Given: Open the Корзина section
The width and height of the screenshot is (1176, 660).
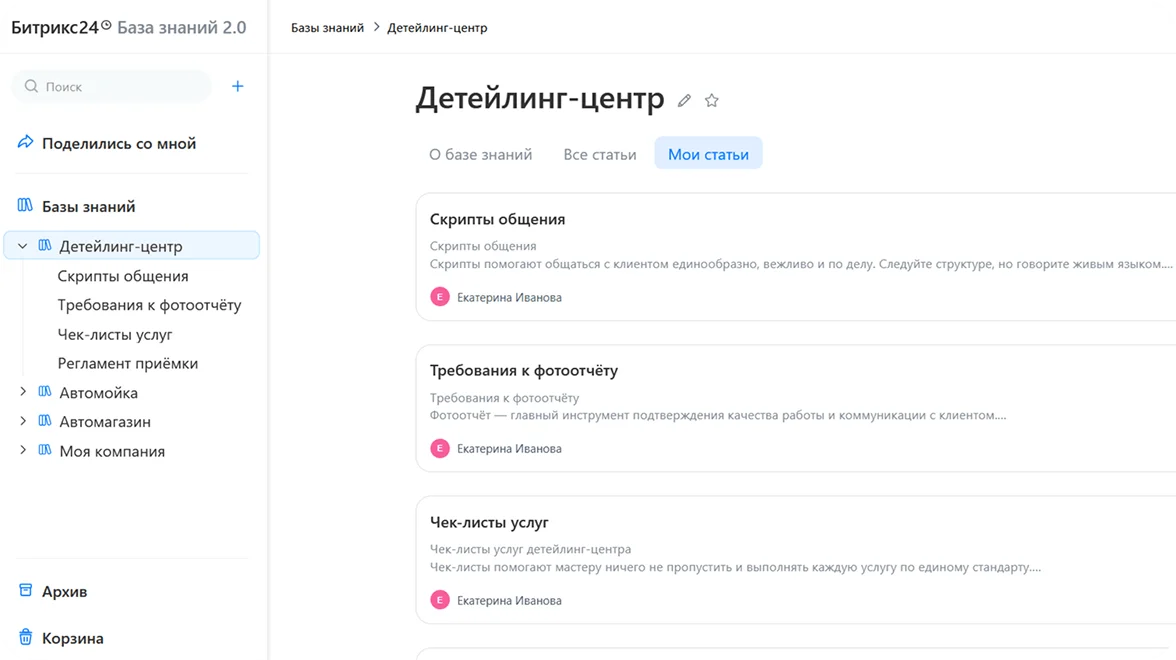Looking at the screenshot, I should click(x=73, y=638).
